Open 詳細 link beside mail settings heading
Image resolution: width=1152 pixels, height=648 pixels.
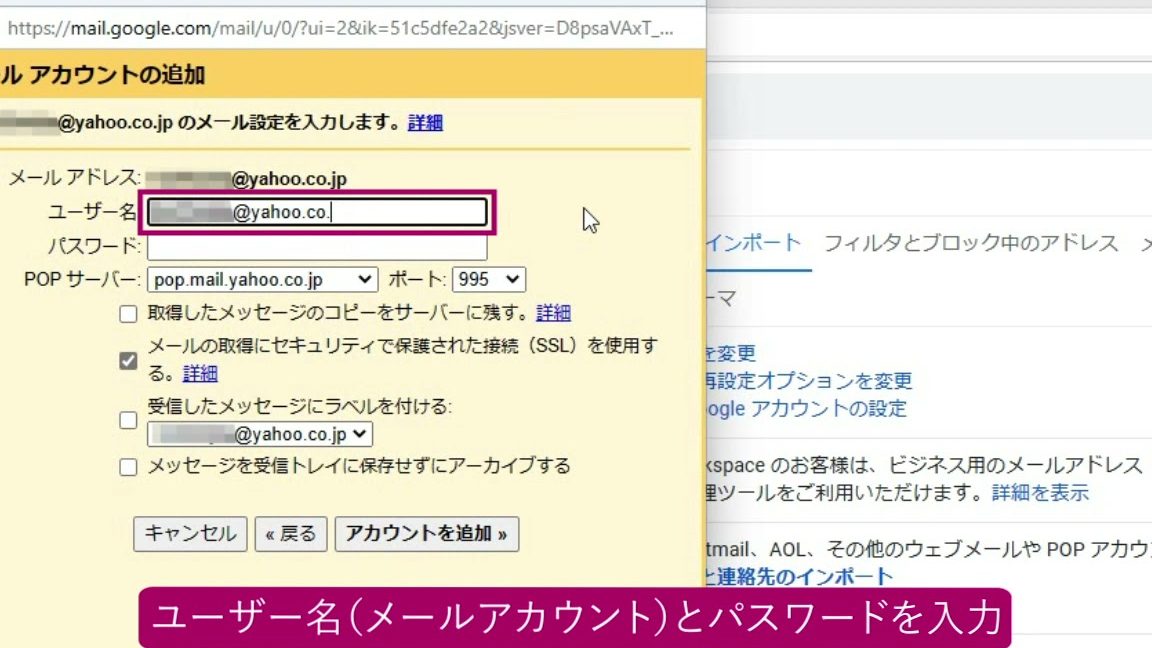point(425,123)
